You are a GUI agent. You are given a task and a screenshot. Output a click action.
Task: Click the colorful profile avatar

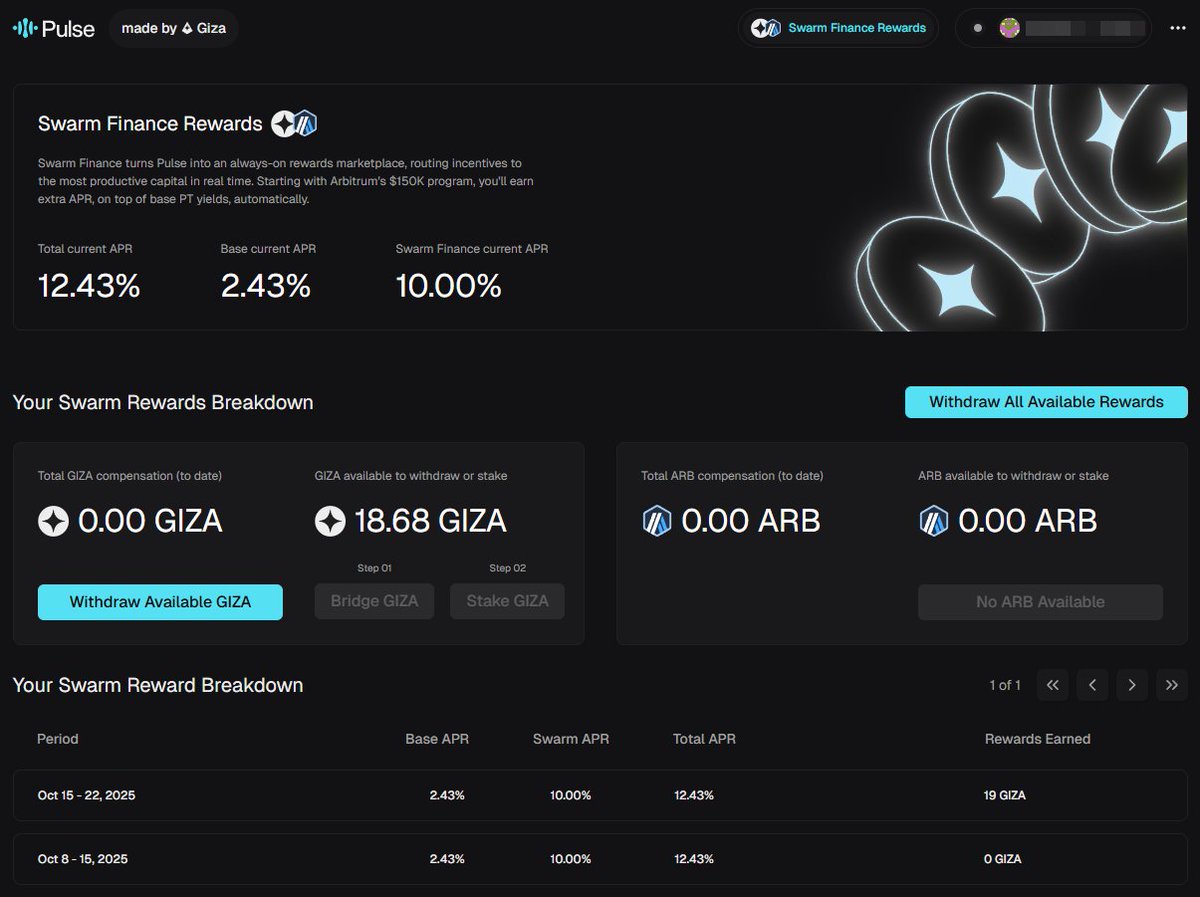click(x=1010, y=28)
